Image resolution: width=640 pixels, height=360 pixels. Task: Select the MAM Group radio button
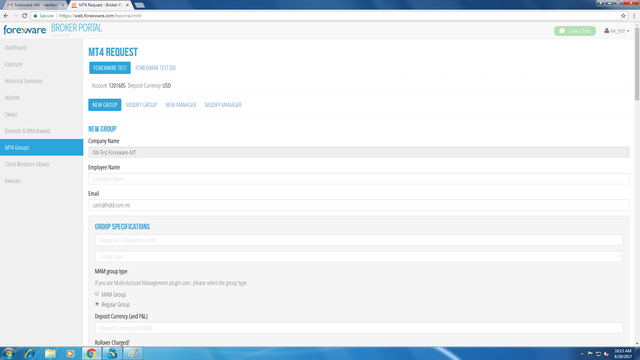(97, 294)
